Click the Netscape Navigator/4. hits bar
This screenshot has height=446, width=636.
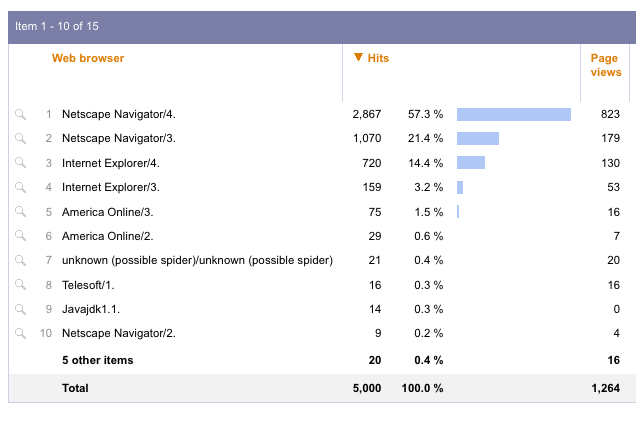513,114
